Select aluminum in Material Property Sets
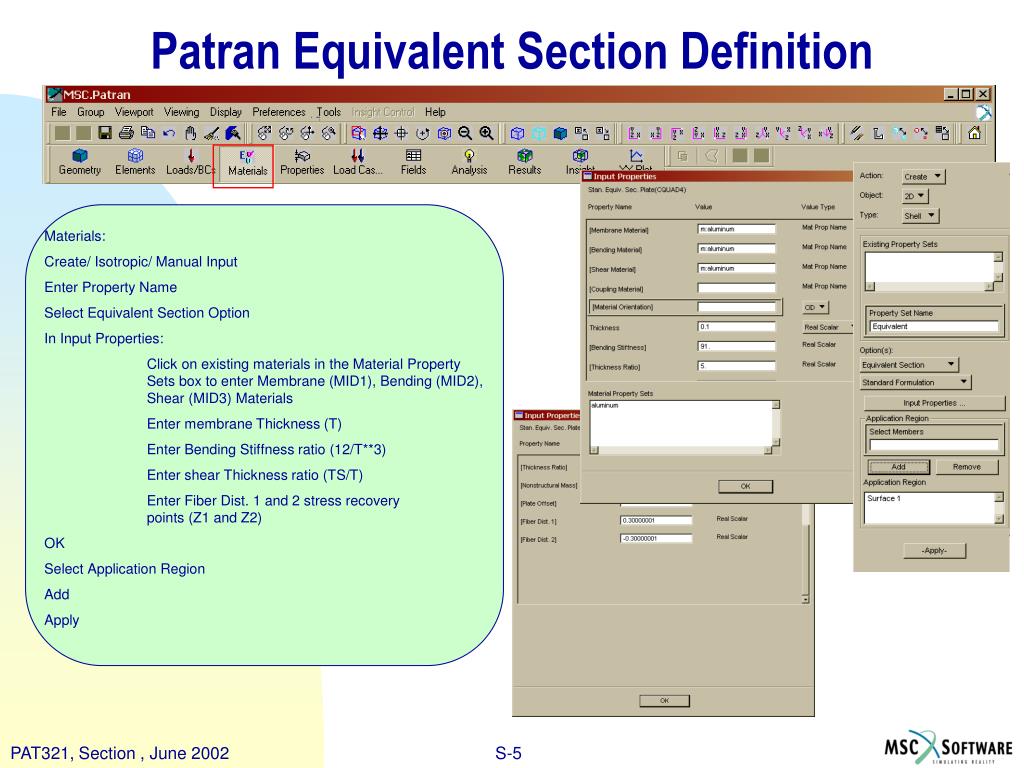The image size is (1024, 768). (x=605, y=406)
